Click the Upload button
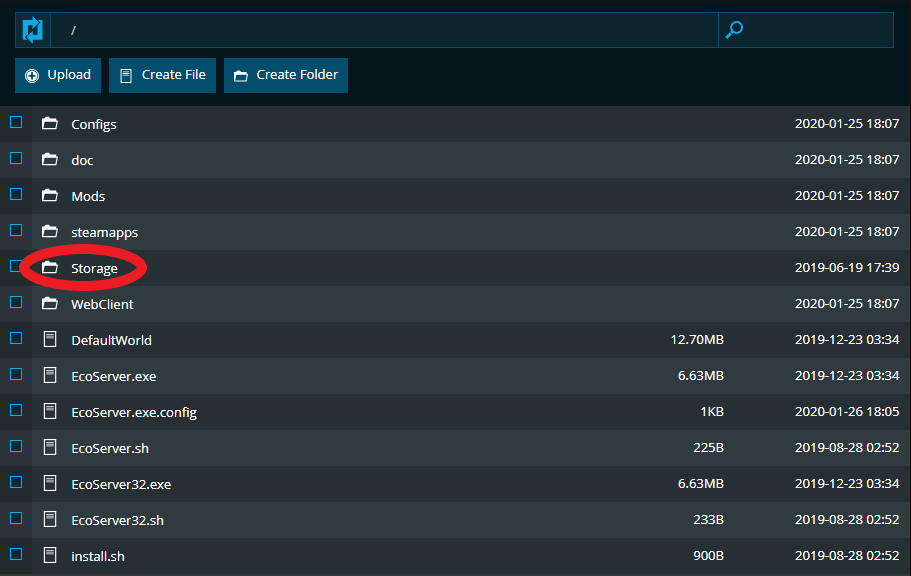 point(58,75)
